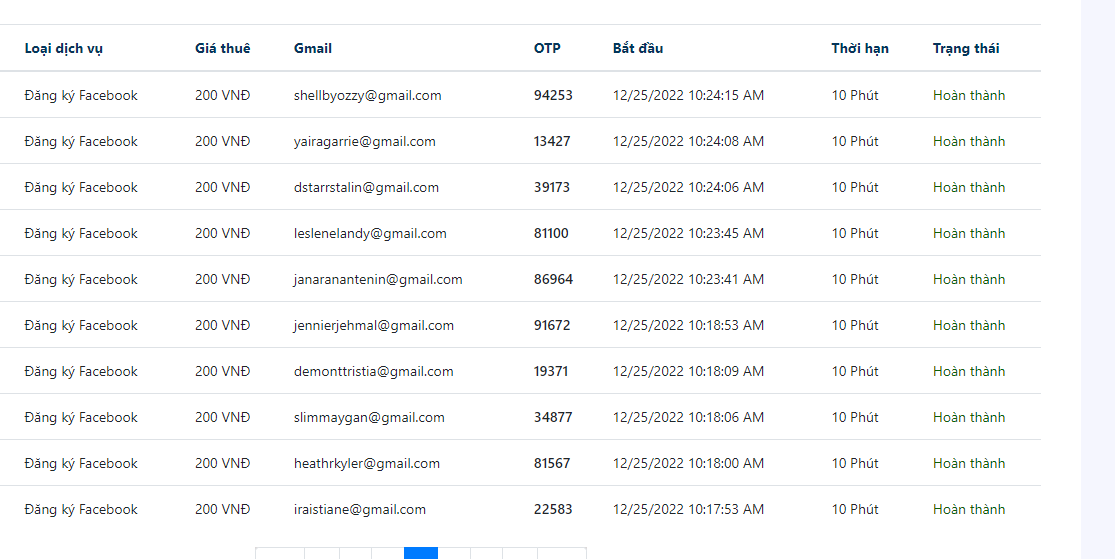Screen dimensions: 1115x559
Task: Select email slimmaygan@gmail.com
Action: pyautogui.click(x=369, y=417)
